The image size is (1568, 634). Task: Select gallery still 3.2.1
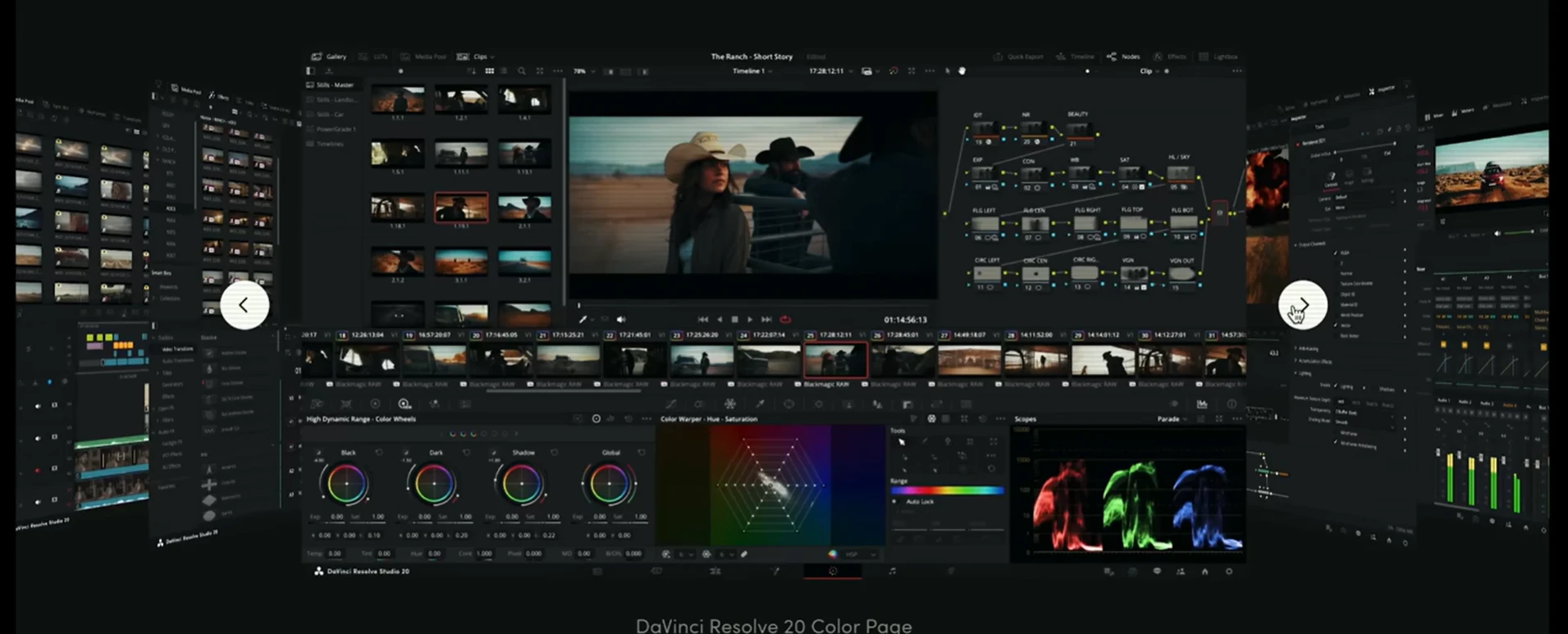524,262
